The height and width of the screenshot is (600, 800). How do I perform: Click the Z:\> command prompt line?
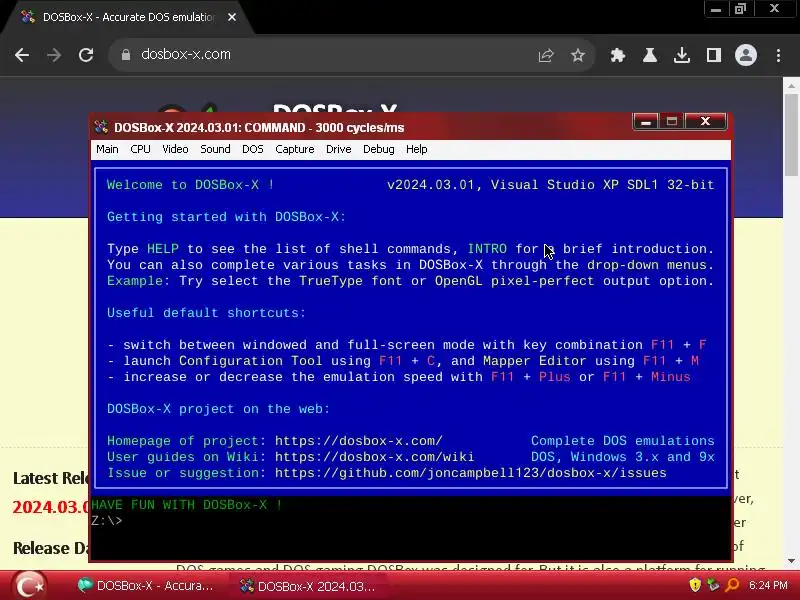tap(107, 521)
